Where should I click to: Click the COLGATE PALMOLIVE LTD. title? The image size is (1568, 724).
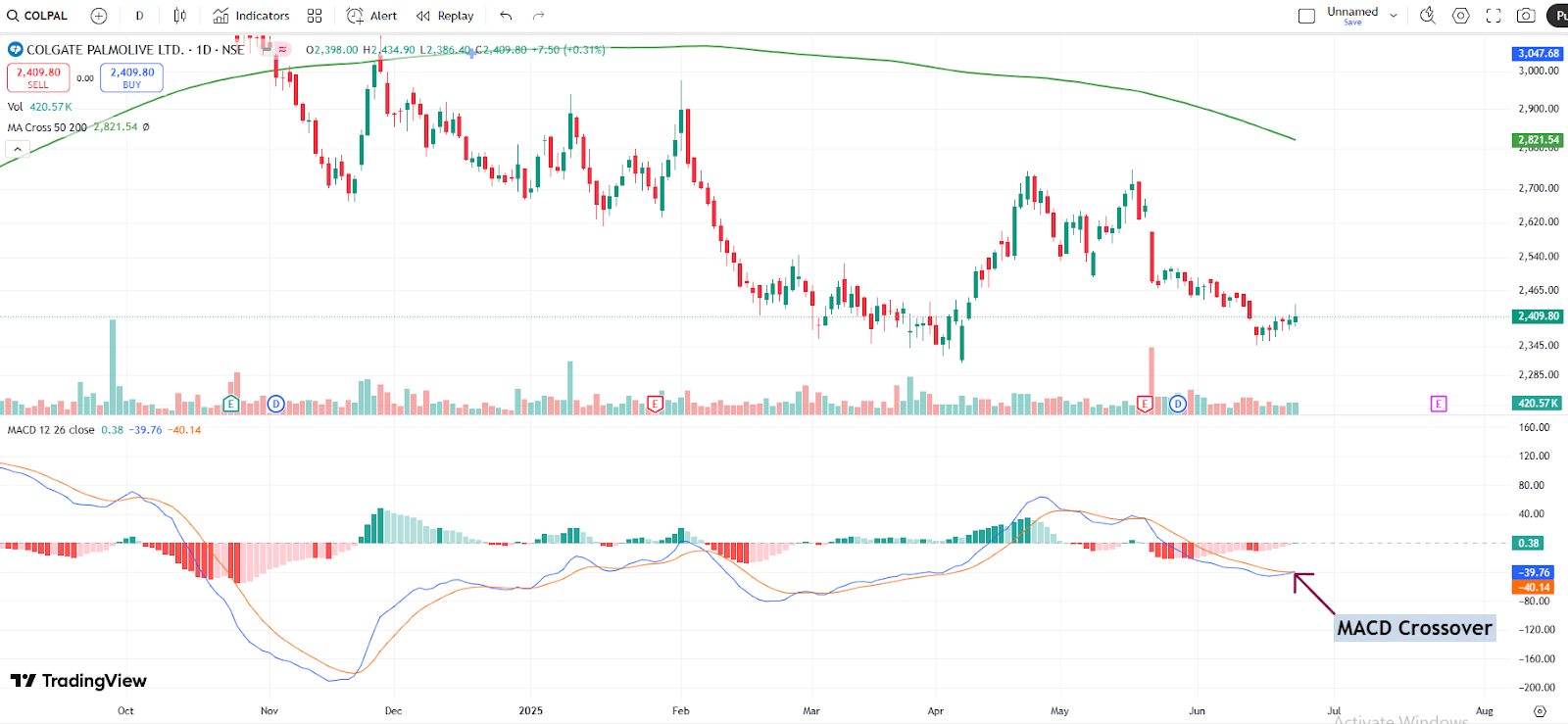[x=105, y=50]
